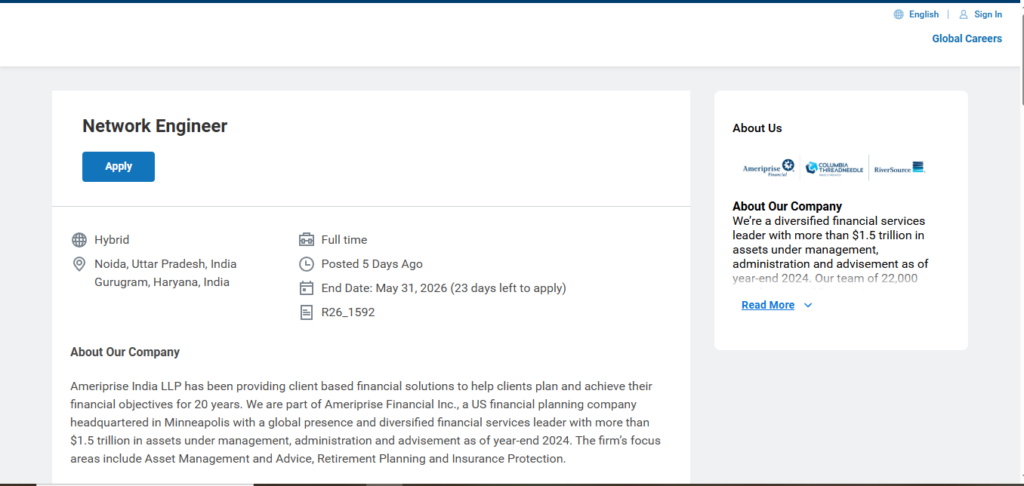This screenshot has width=1024, height=486.
Task: Click the Hybrid globe icon
Action: [x=79, y=240]
